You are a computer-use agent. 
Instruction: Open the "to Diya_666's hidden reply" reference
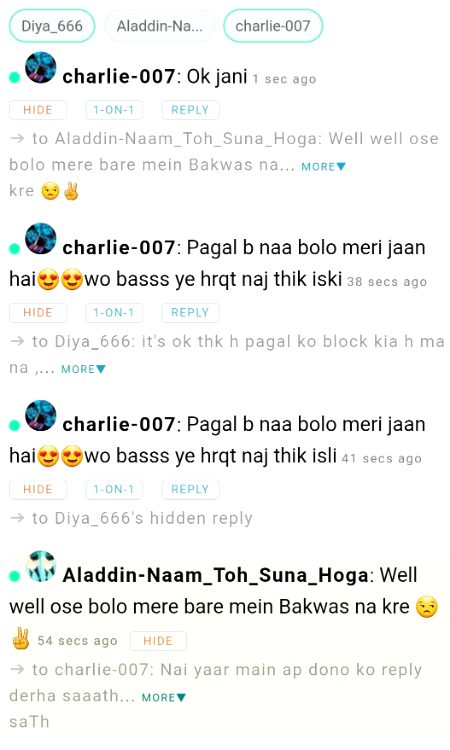(142, 518)
